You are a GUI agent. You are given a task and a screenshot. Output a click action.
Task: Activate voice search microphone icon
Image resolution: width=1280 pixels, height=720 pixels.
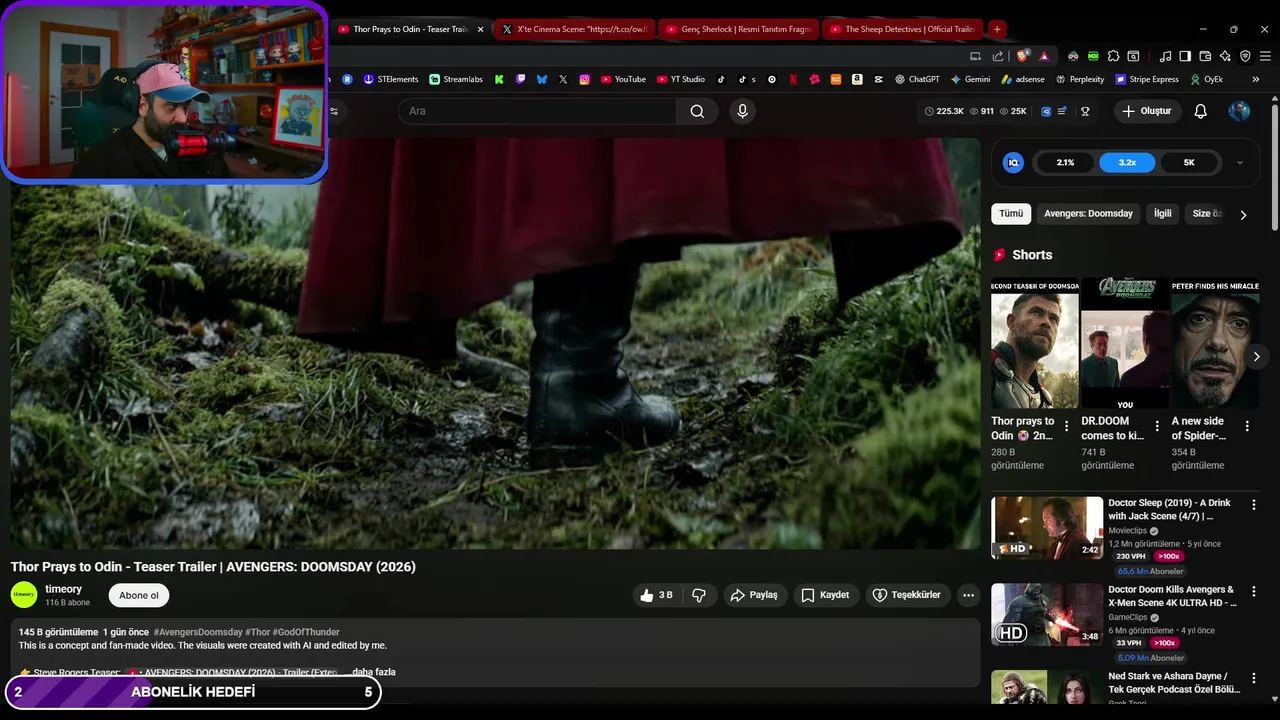coord(742,111)
